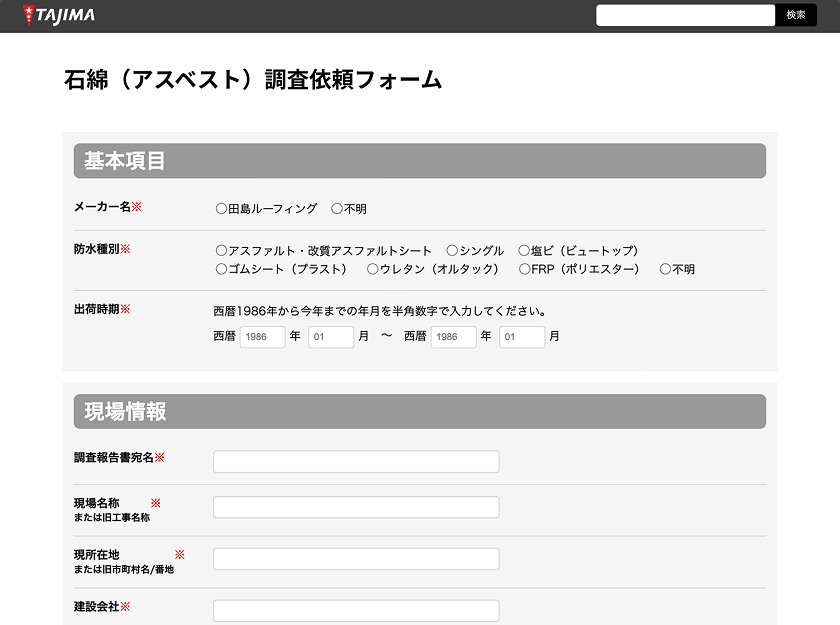Click the 検索 search button
The image size is (840, 625).
tap(796, 15)
